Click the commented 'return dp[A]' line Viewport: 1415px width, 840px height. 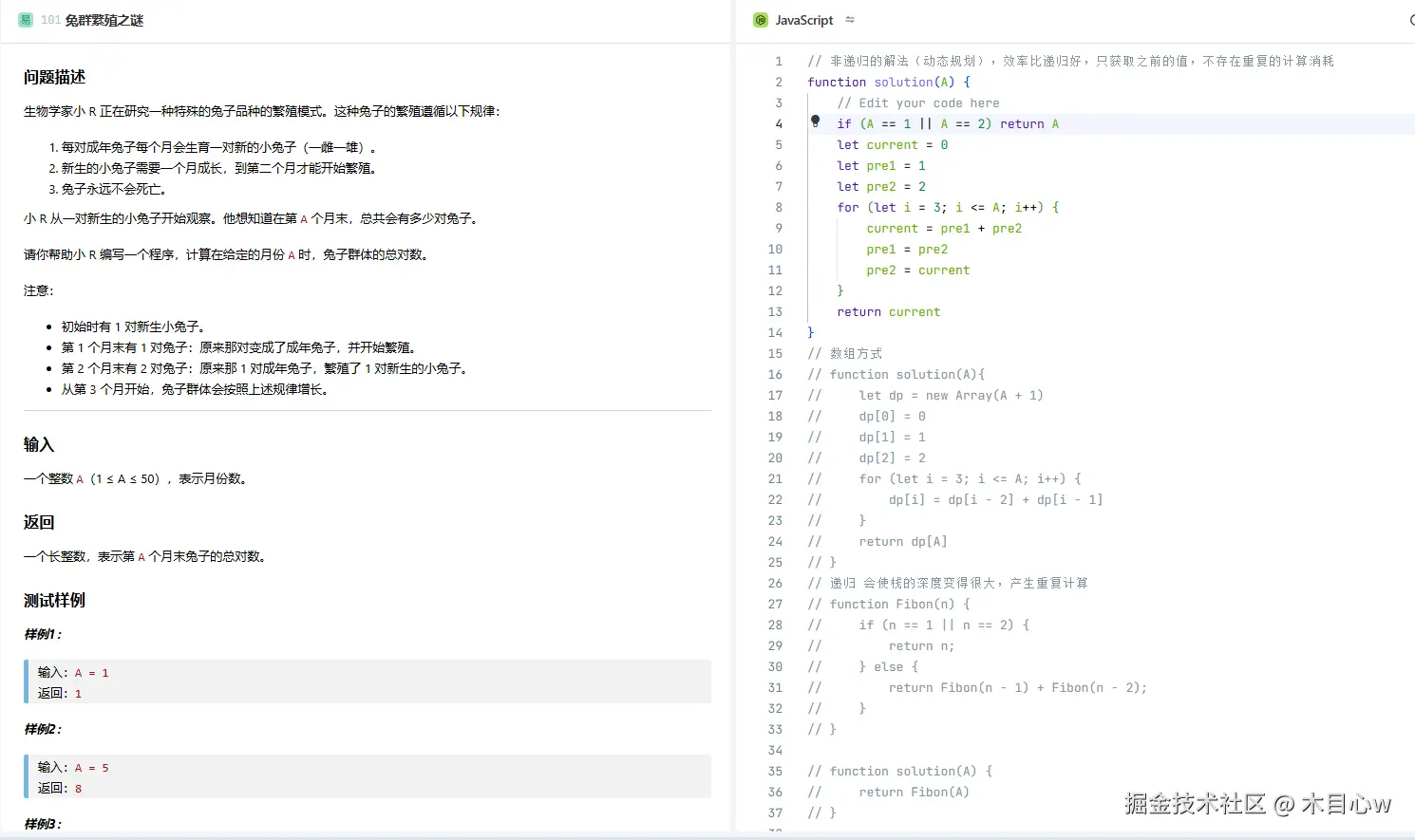coord(902,542)
